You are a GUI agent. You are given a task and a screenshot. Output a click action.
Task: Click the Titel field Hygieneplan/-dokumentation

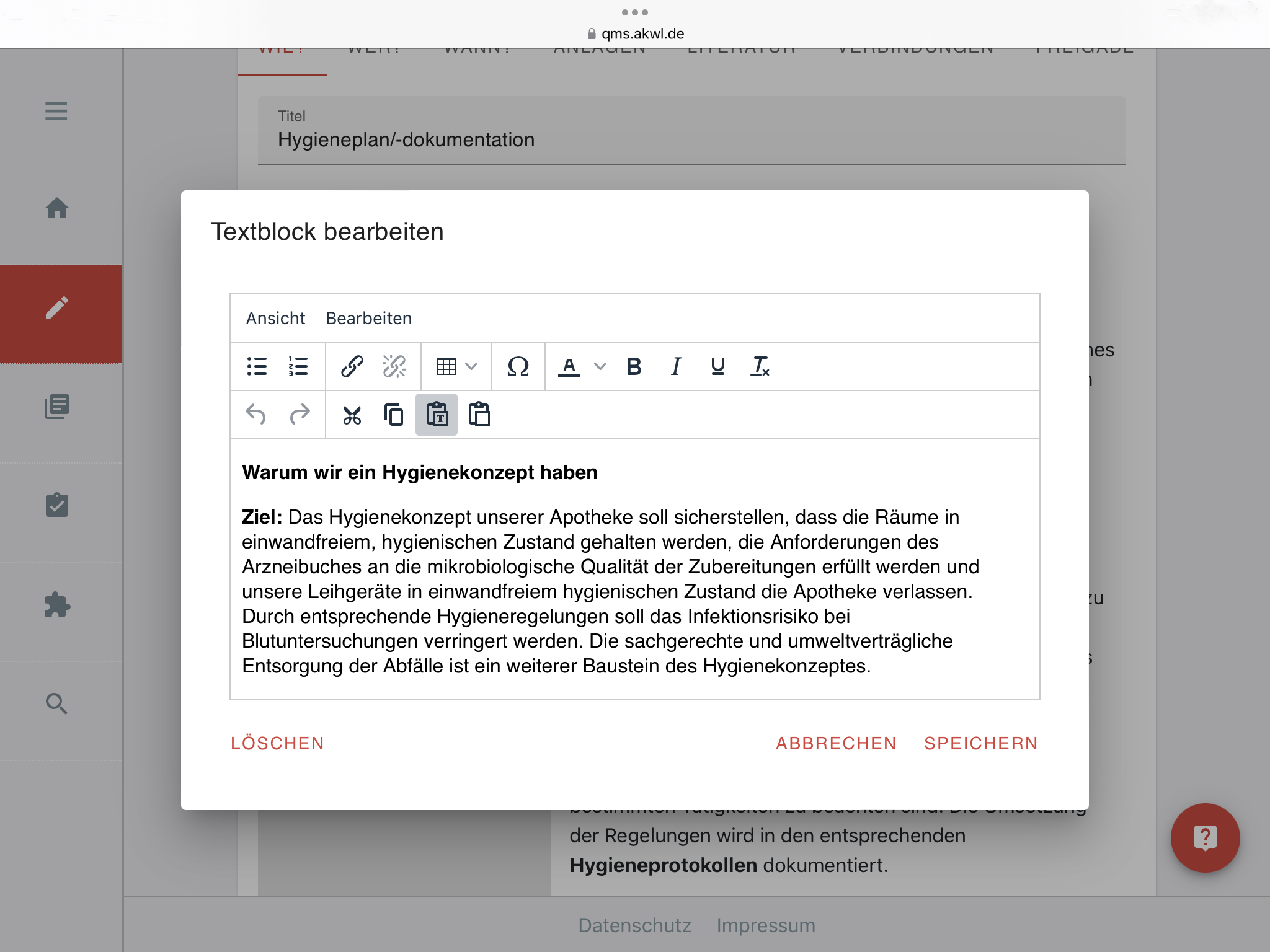tap(691, 131)
